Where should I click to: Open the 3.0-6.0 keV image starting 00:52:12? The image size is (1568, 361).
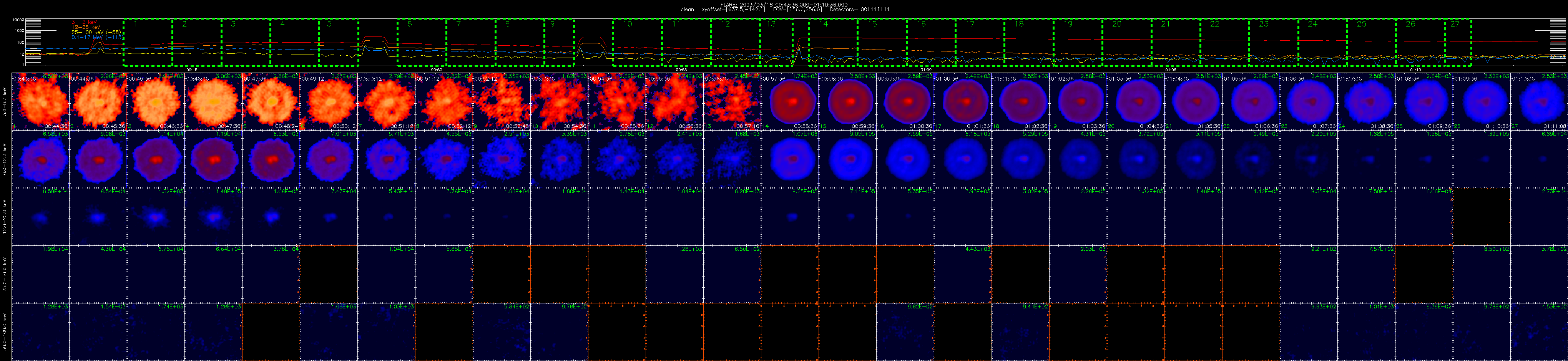(502, 101)
